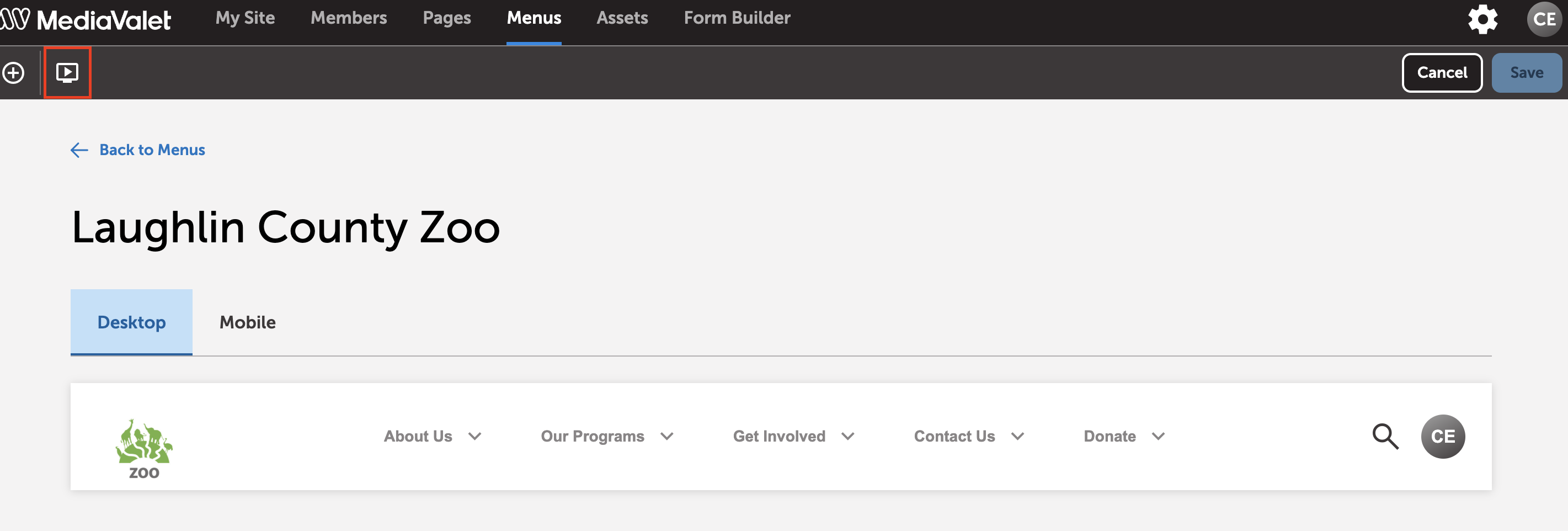Expand the Our Programs dropdown chevron
Viewport: 1568px width, 531px height.
pyautogui.click(x=667, y=436)
